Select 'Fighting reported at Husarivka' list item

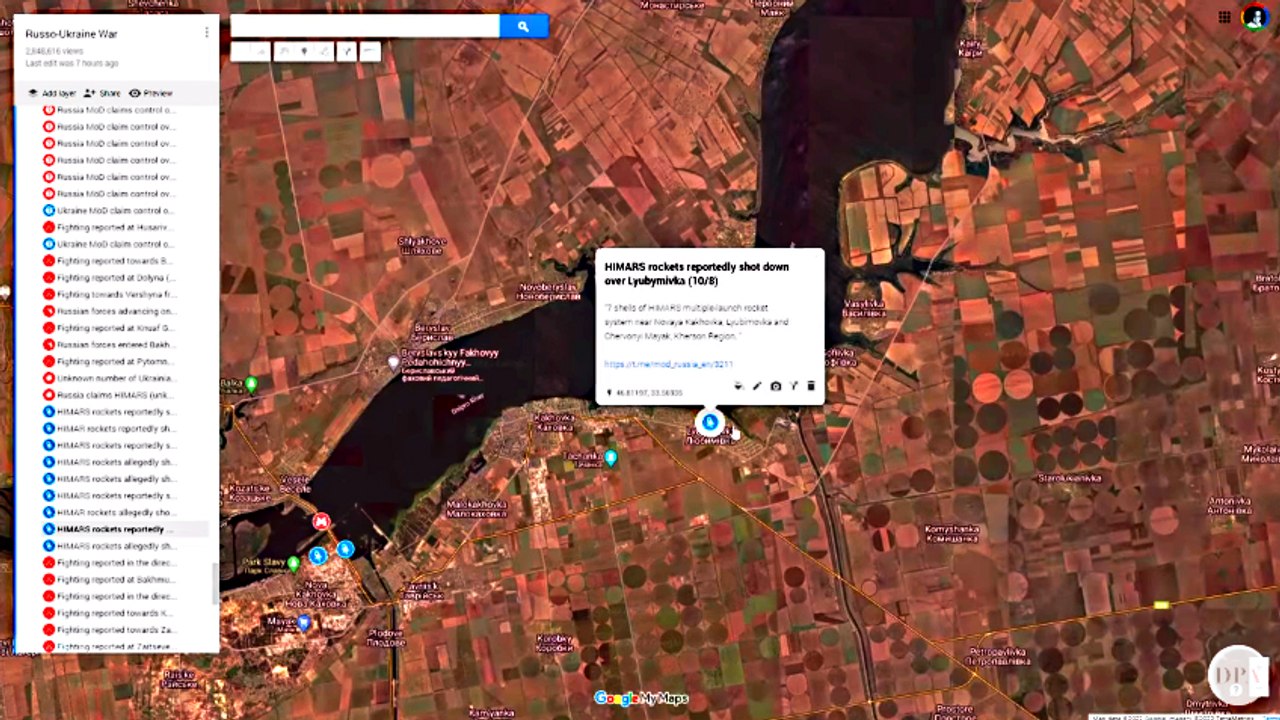115,227
